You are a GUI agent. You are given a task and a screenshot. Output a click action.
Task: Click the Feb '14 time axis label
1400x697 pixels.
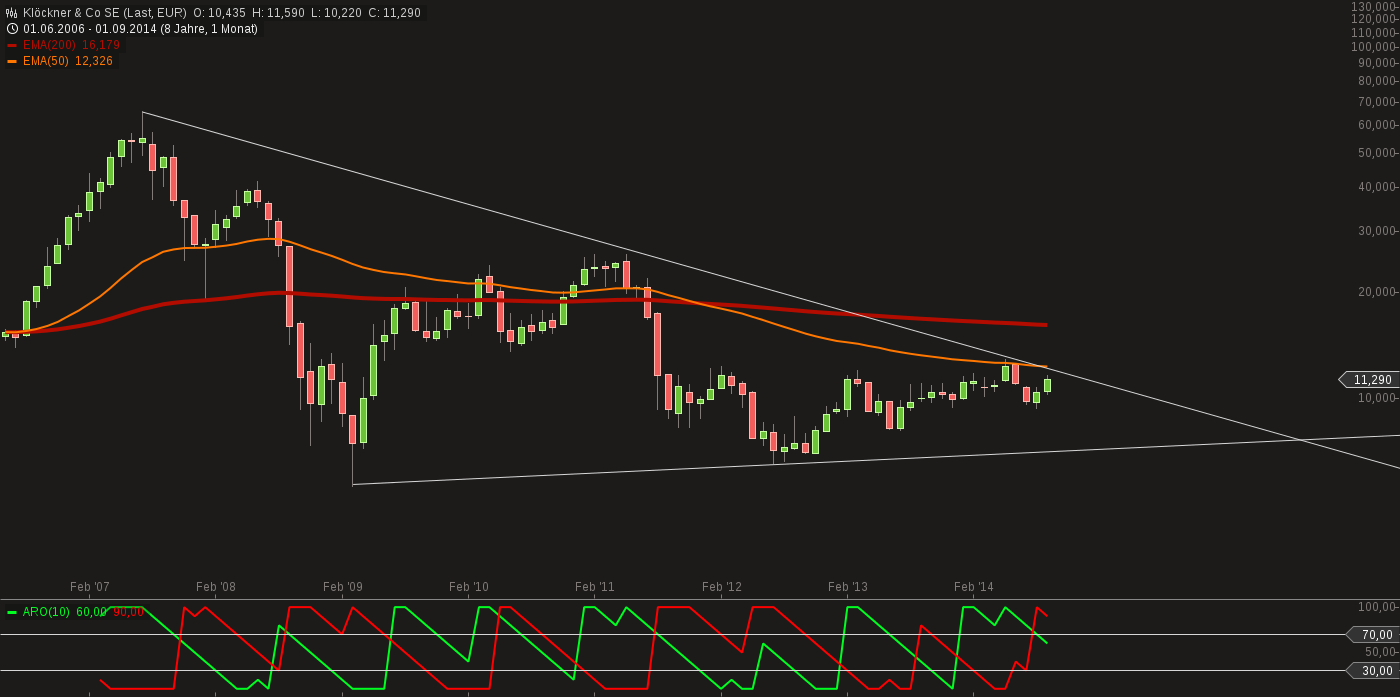click(x=974, y=587)
